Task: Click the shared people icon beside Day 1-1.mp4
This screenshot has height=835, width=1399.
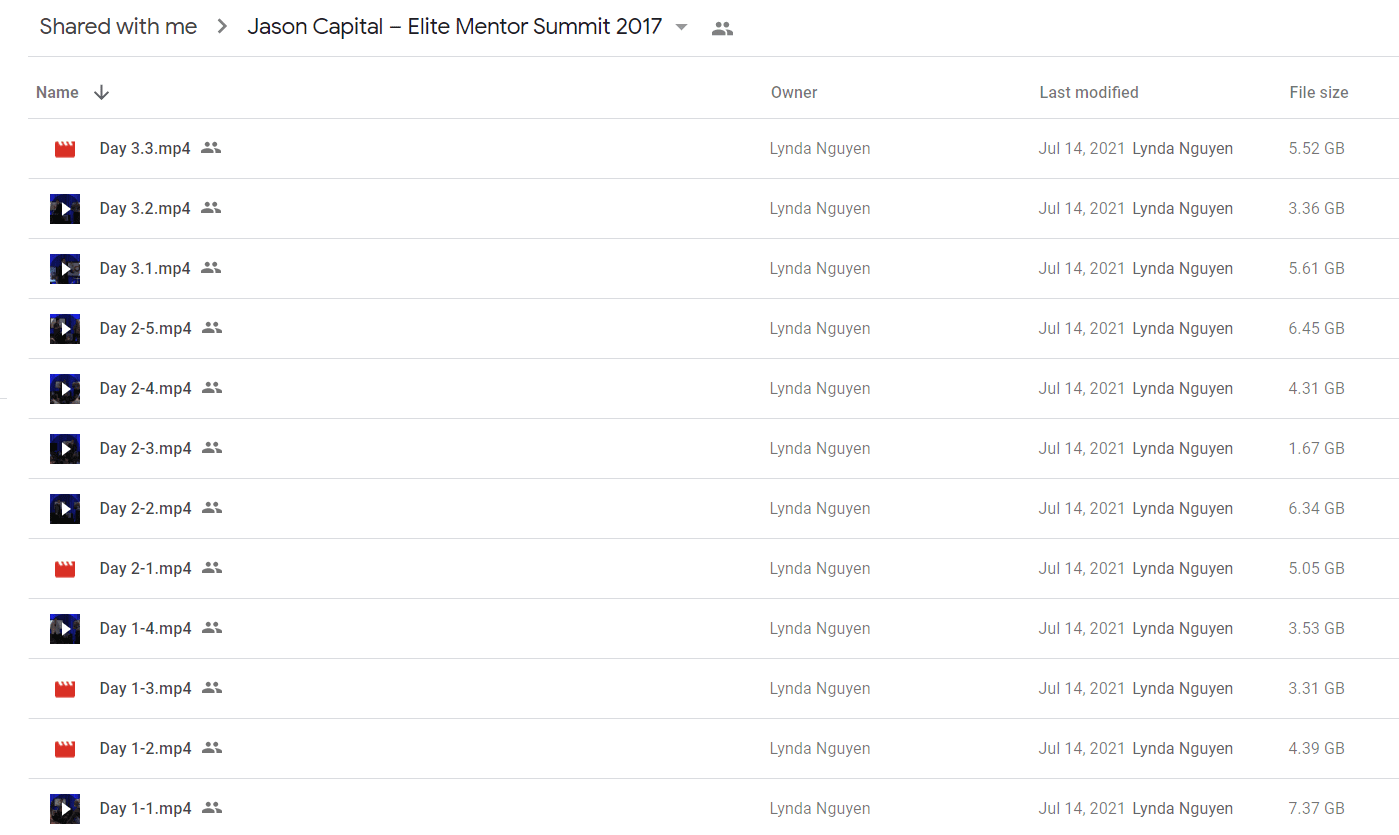Action: [x=211, y=808]
